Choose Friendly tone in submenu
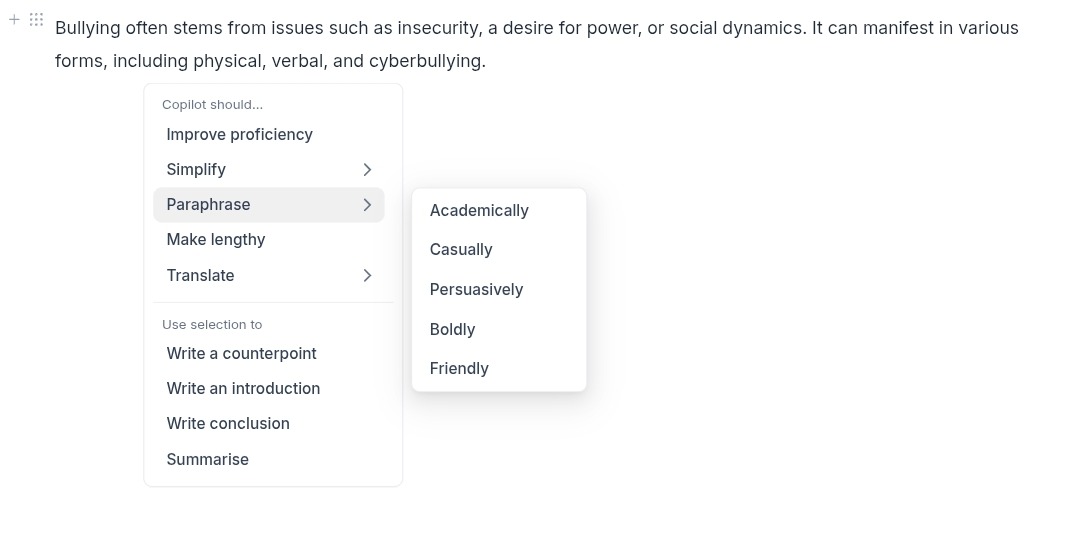The height and width of the screenshot is (554, 1080). [x=499, y=369]
